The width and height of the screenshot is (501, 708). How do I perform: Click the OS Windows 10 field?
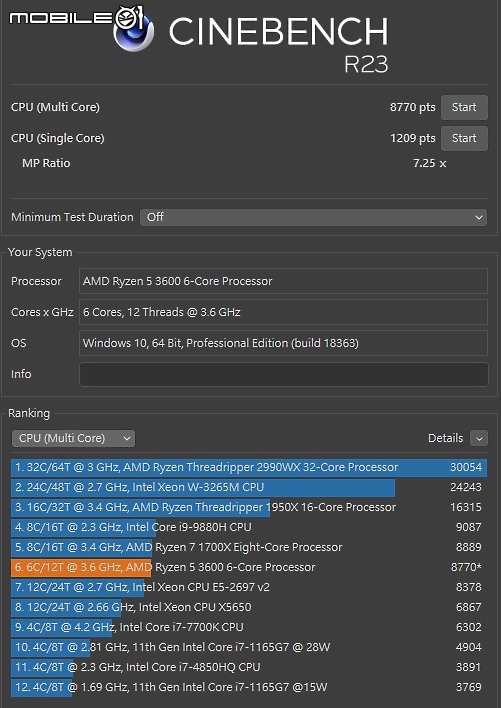[x=283, y=343]
